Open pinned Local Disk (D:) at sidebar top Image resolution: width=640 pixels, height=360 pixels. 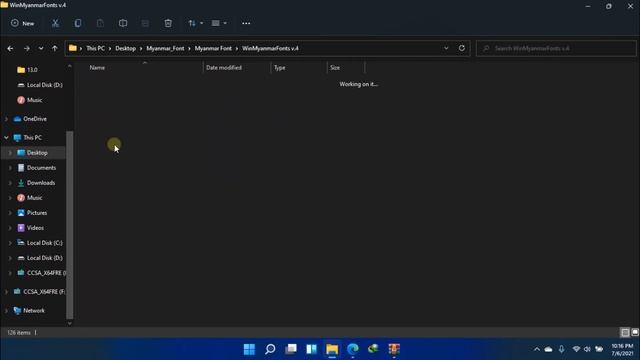tap(40, 85)
